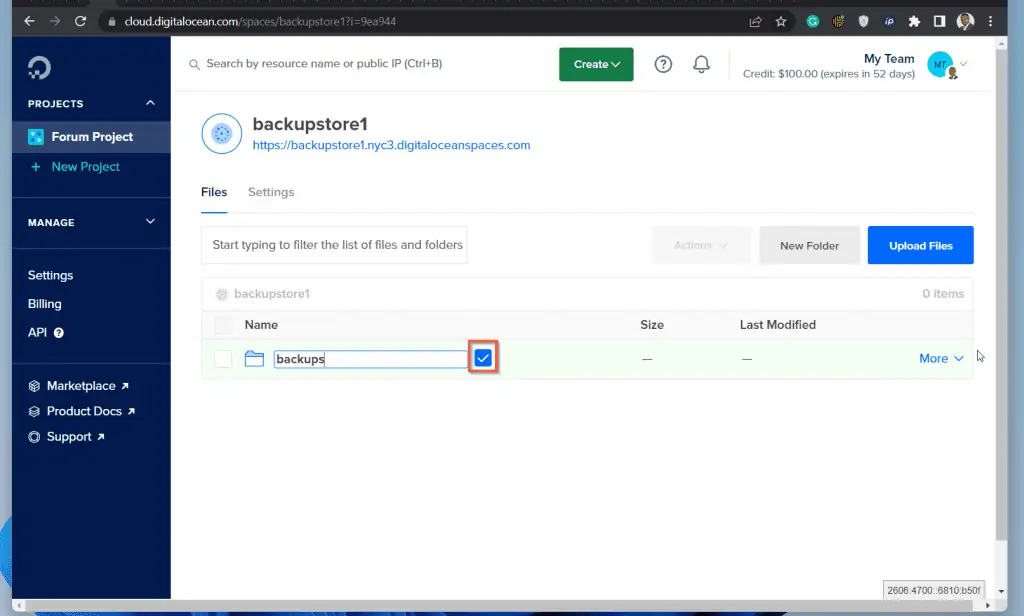Click the New Folder button
Image resolution: width=1024 pixels, height=616 pixels.
coord(809,246)
